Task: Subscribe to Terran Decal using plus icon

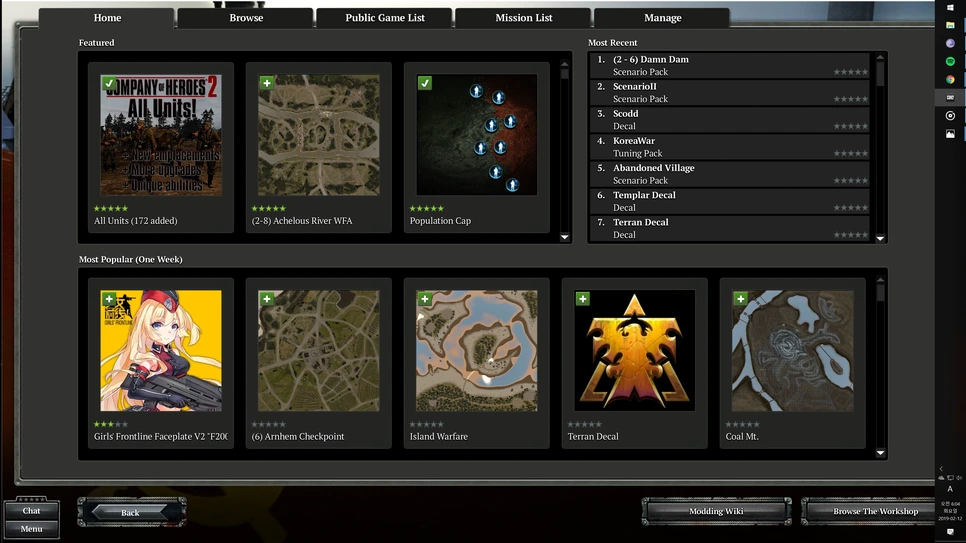Action: 583,299
